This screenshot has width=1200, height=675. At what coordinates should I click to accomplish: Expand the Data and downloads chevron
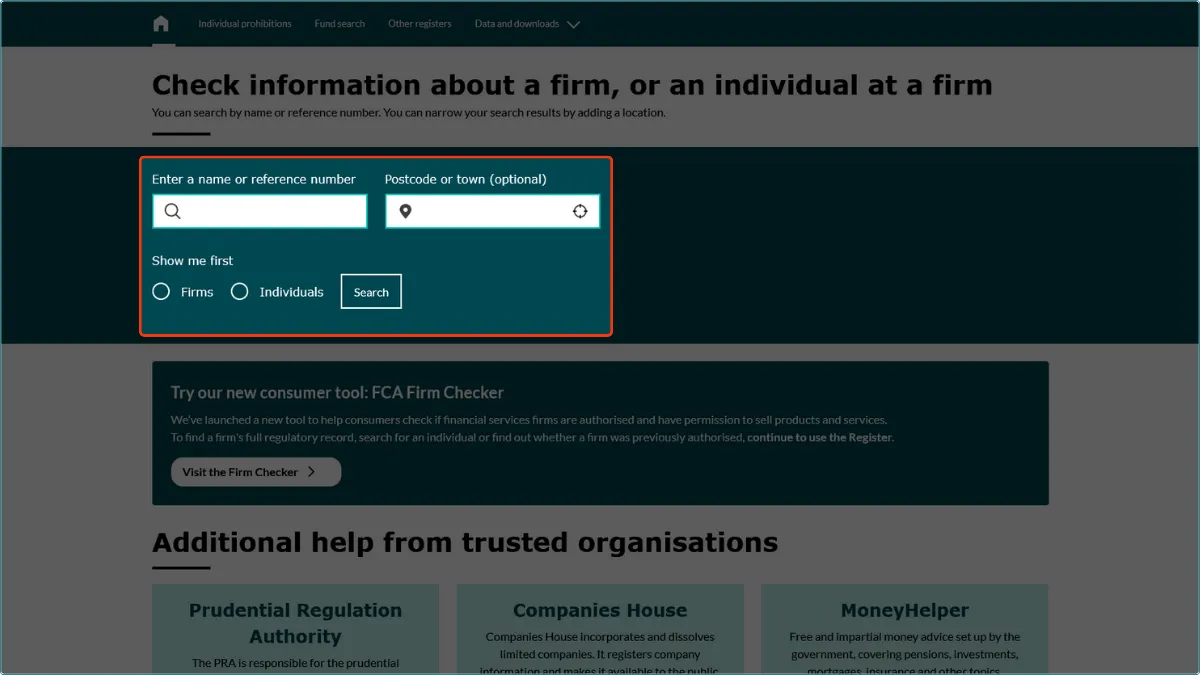coord(573,25)
